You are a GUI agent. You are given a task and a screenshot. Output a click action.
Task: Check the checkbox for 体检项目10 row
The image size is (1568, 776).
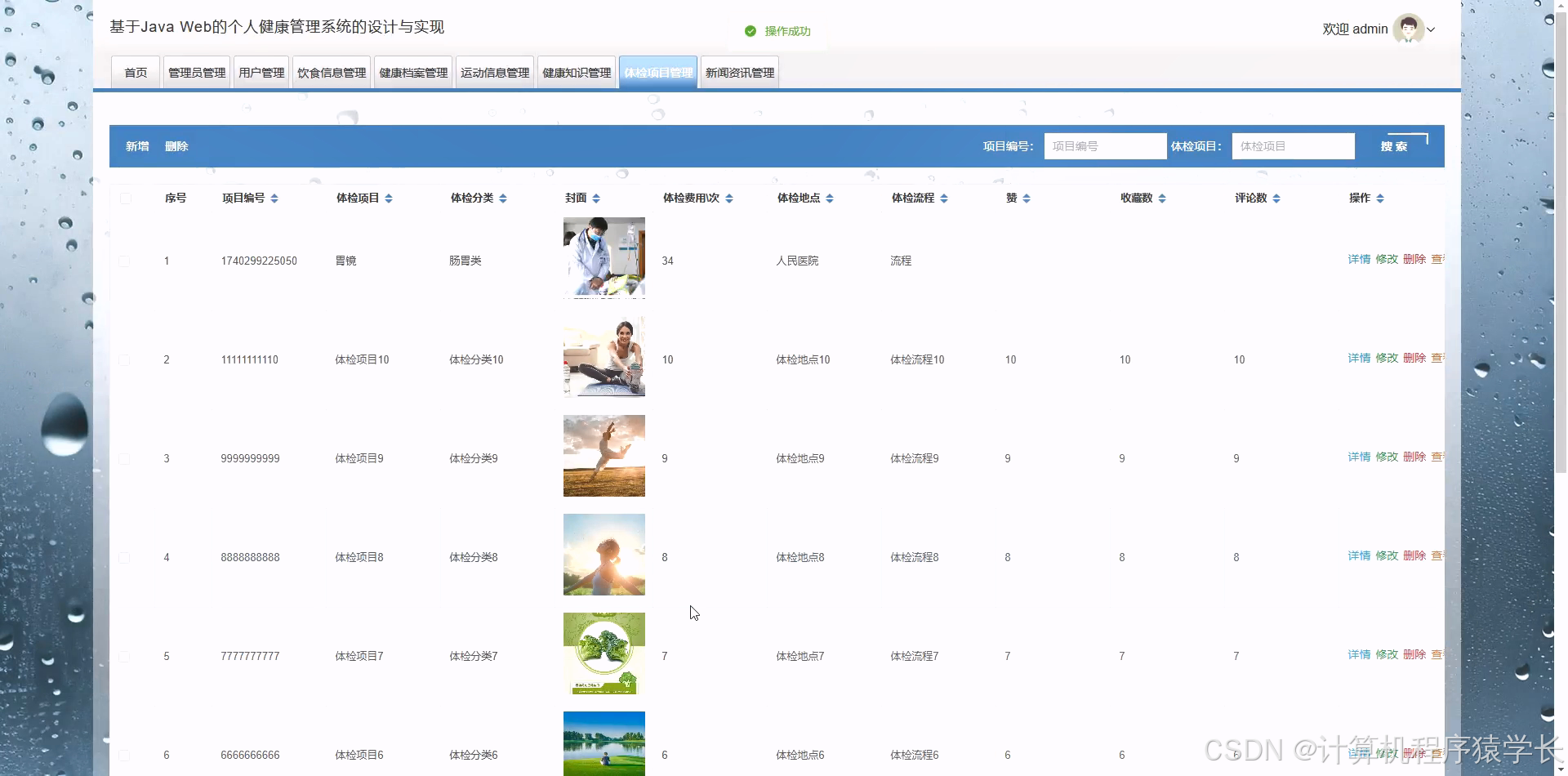pyautogui.click(x=125, y=359)
